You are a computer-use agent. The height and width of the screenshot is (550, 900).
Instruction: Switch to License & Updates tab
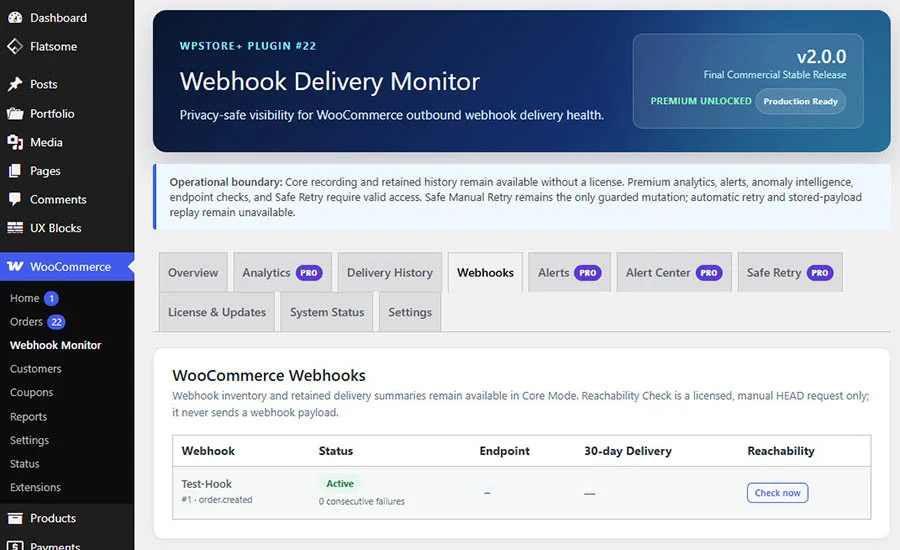point(217,312)
